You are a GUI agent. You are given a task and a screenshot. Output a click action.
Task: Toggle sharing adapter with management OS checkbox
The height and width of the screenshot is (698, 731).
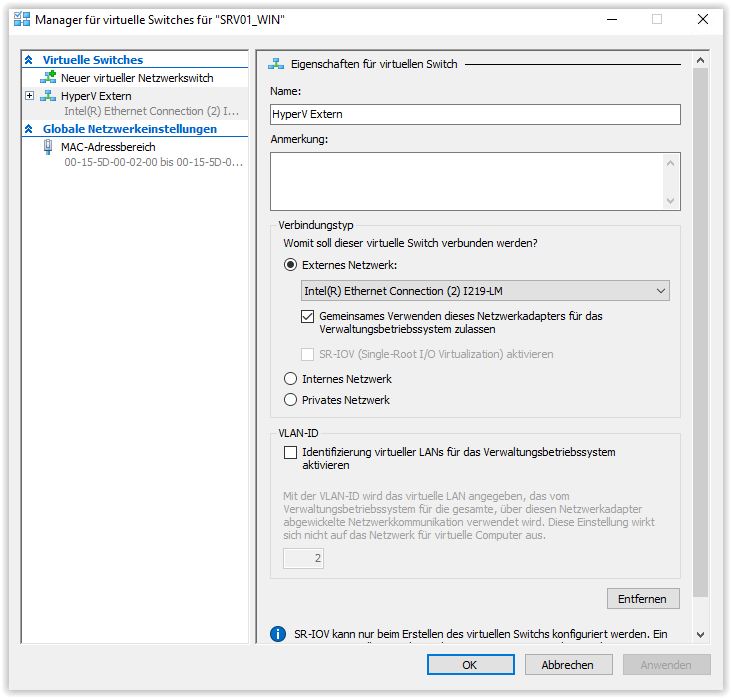coord(307,317)
